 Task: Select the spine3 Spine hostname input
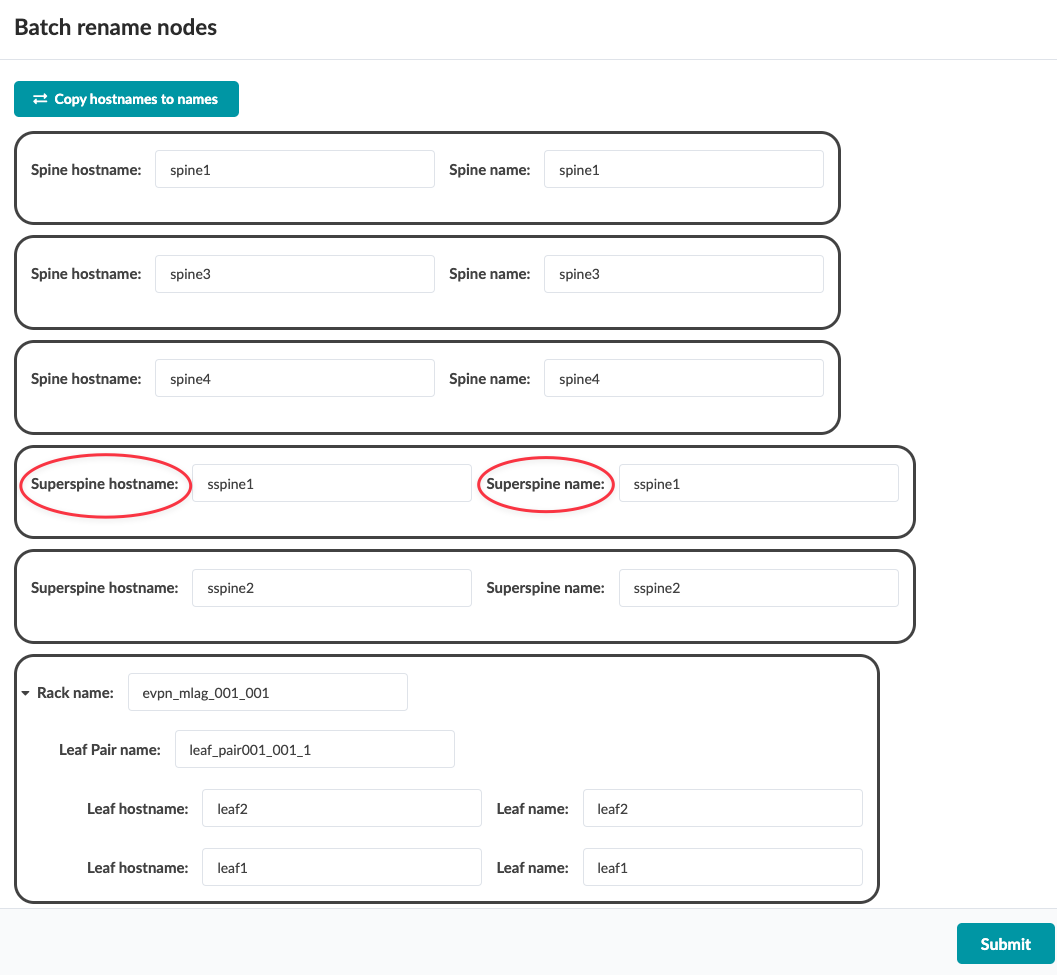(294, 274)
